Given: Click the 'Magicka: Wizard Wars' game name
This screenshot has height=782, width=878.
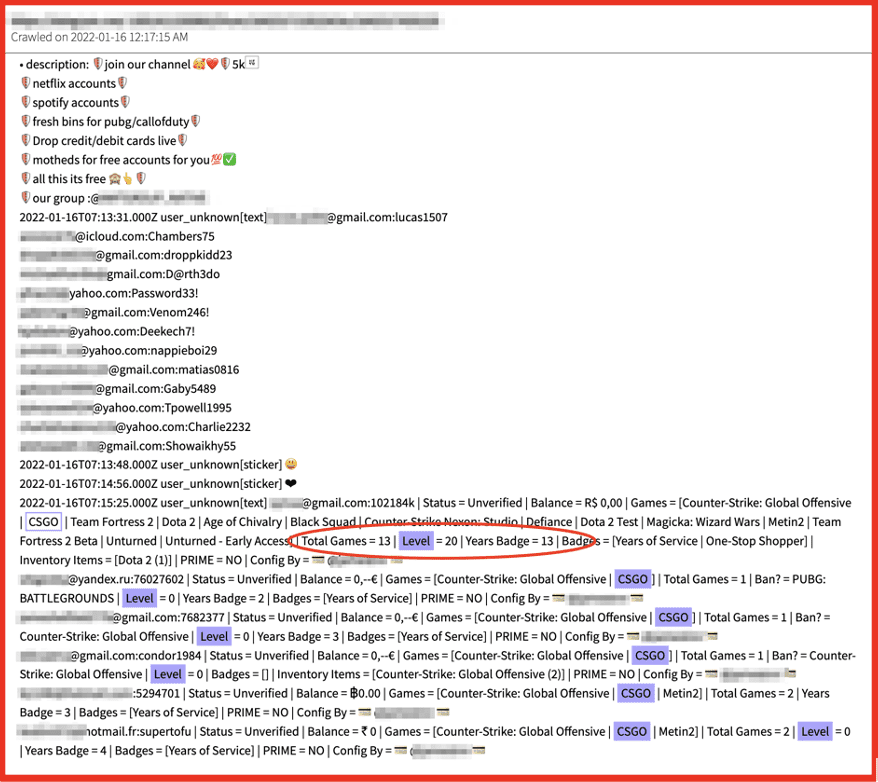Looking at the screenshot, I should 703,522.
